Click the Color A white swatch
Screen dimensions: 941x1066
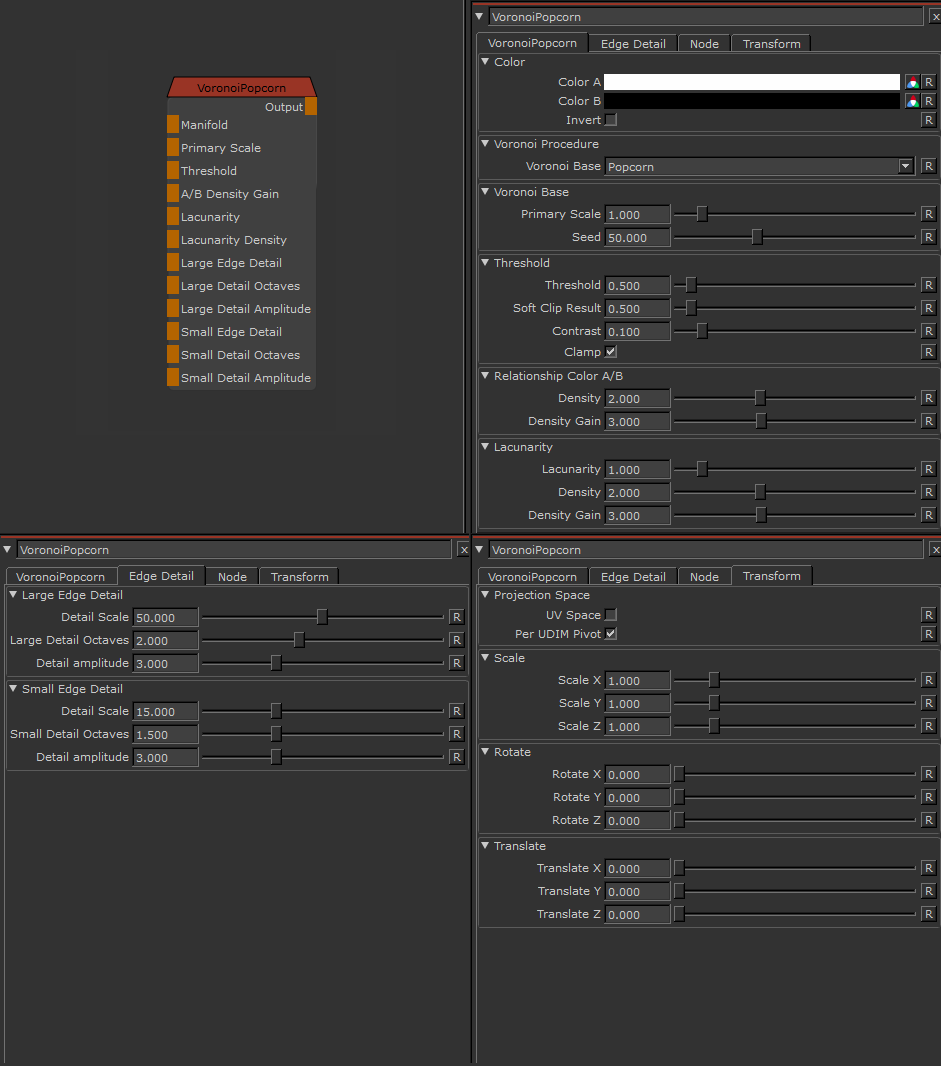pos(751,82)
